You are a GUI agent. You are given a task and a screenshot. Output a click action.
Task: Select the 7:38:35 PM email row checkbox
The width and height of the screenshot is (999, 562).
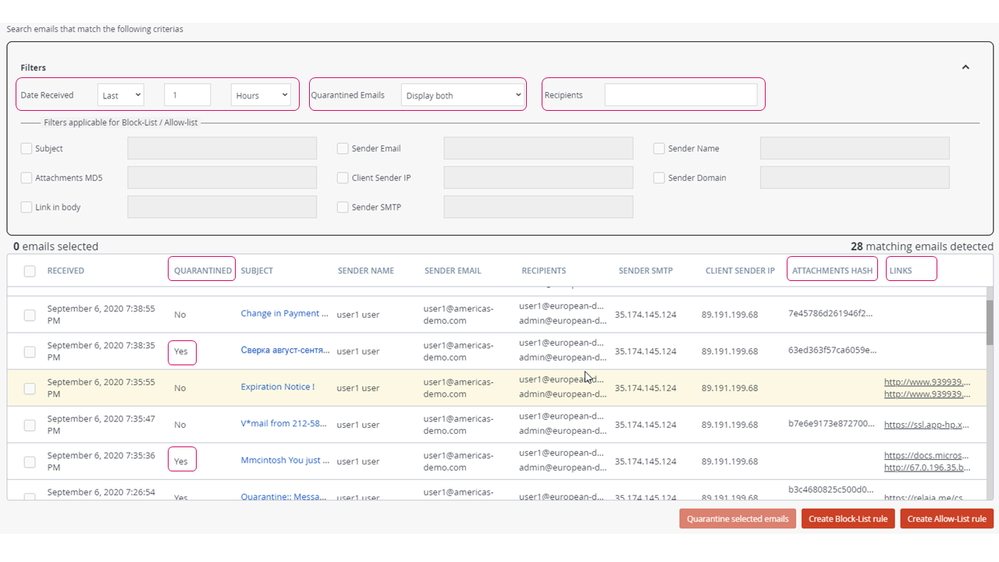coord(29,352)
